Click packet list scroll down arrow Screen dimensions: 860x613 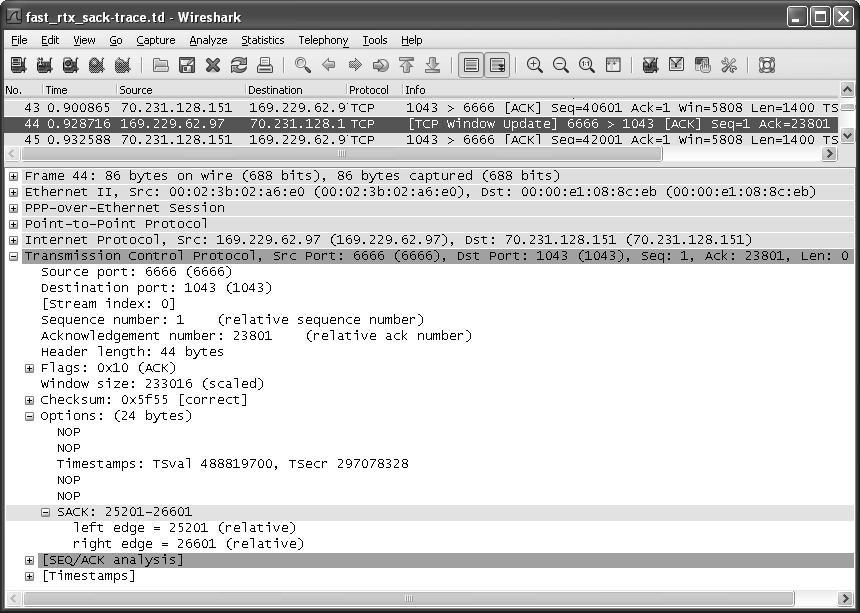847,135
